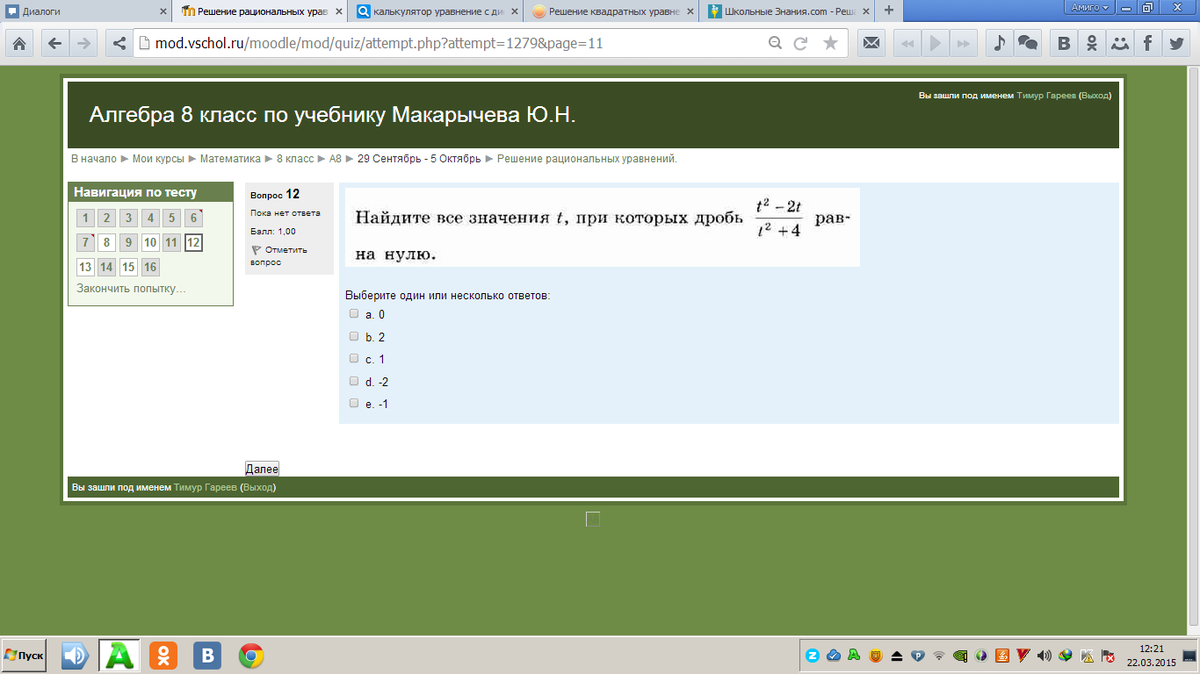This screenshot has width=1200, height=674.
Task: Open the Амиго dropdown menu
Action: tap(1089, 7)
